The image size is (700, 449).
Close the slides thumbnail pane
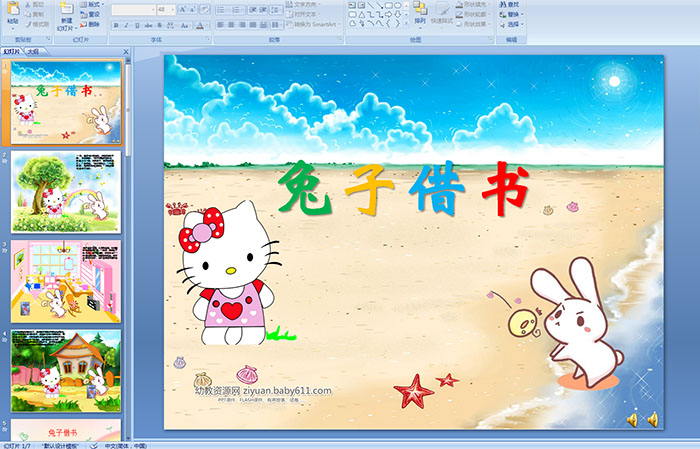coord(126,52)
